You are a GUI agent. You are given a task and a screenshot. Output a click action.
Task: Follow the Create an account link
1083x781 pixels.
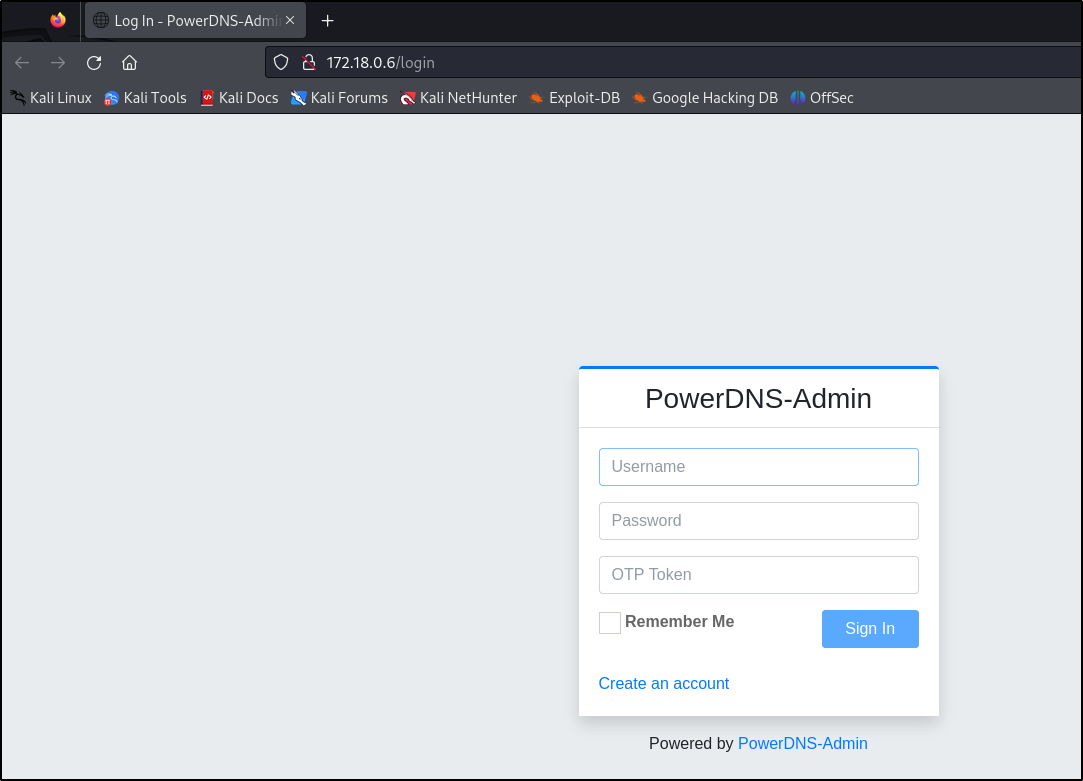pos(663,684)
